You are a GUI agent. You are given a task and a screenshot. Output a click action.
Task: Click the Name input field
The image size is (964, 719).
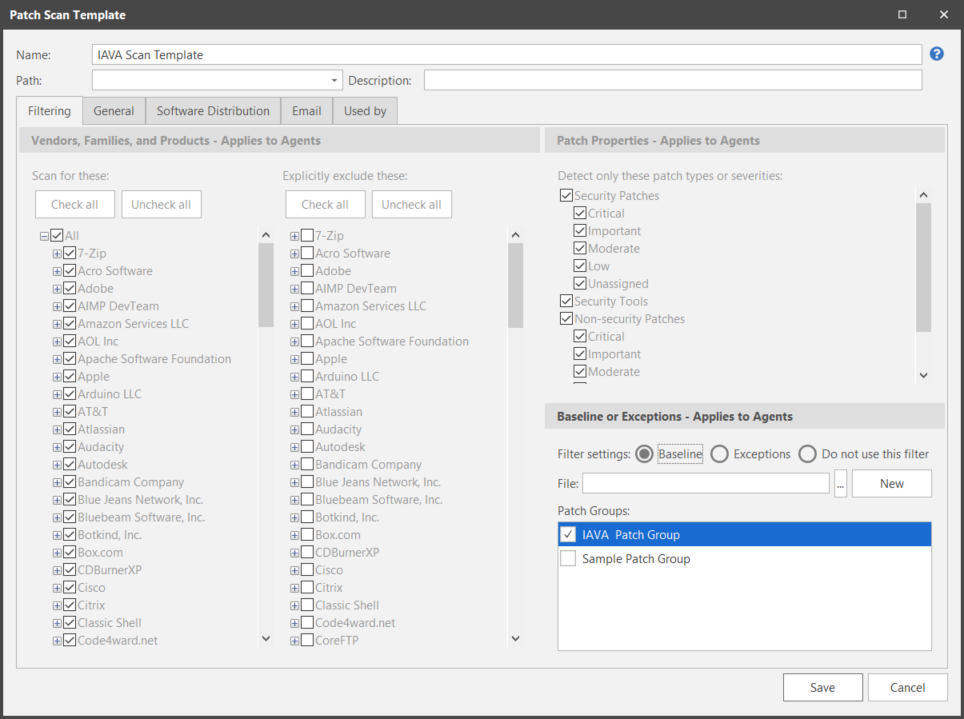point(507,55)
